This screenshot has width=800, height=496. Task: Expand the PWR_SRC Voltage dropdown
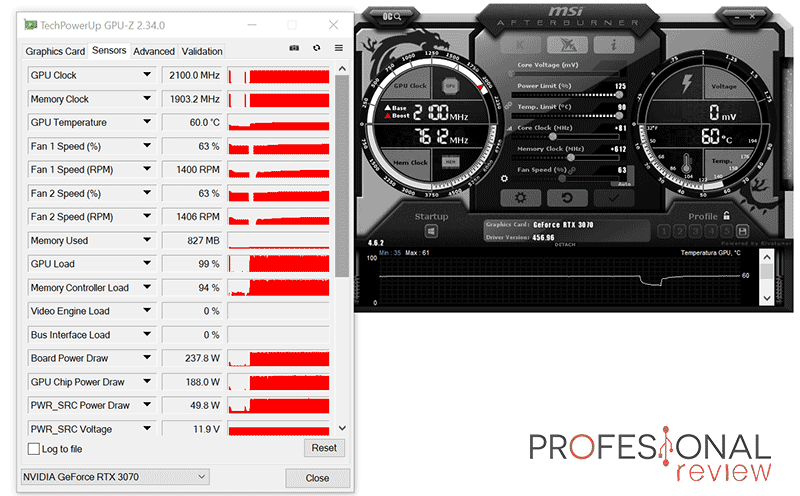(x=147, y=428)
